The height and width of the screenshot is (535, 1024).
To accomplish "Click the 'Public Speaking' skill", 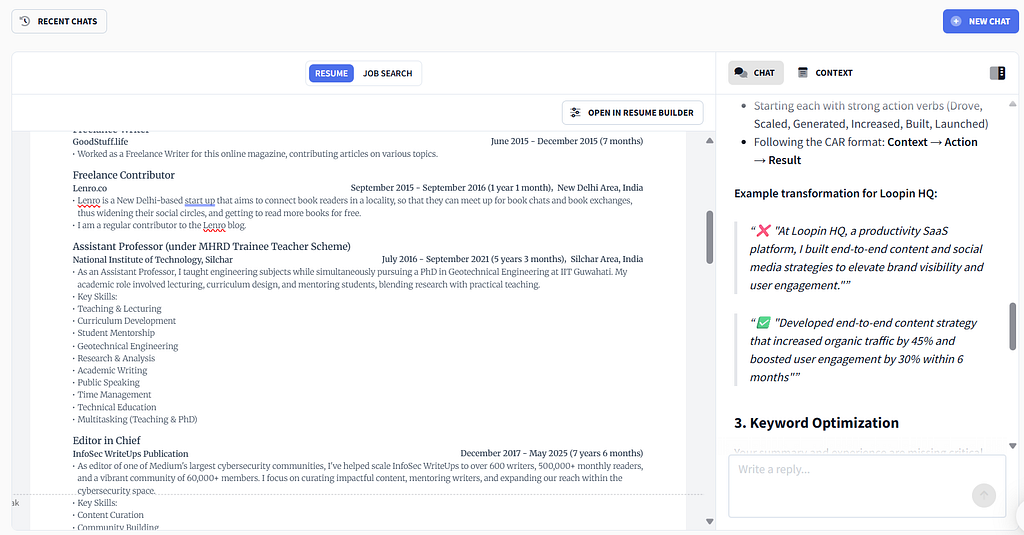I will click(x=108, y=382).
